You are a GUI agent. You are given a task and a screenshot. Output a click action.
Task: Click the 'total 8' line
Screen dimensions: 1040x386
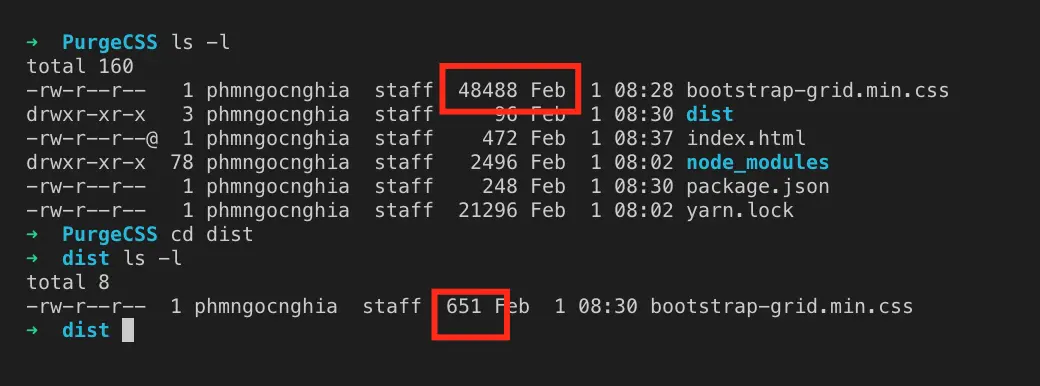(x=68, y=283)
